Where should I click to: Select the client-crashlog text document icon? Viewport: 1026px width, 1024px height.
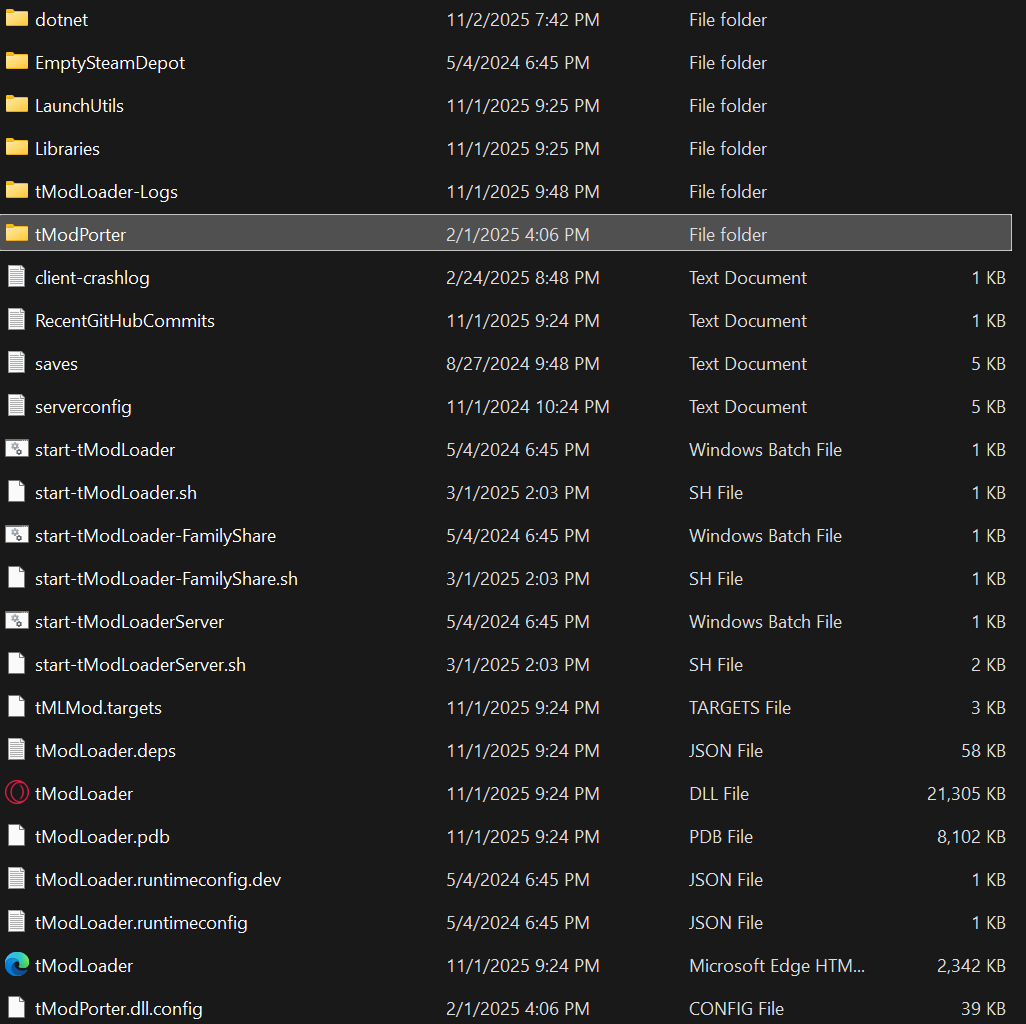pyautogui.click(x=15, y=277)
